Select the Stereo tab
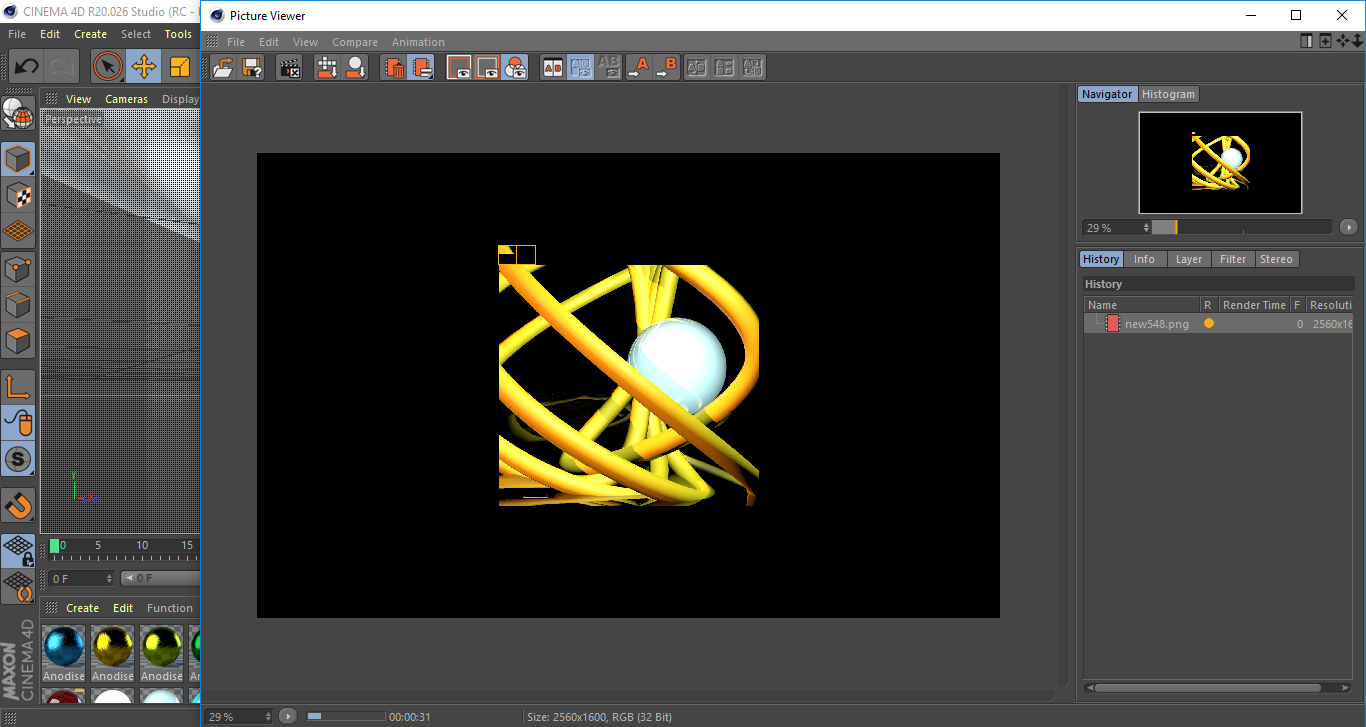Viewport: 1366px width, 727px height. click(1276, 259)
